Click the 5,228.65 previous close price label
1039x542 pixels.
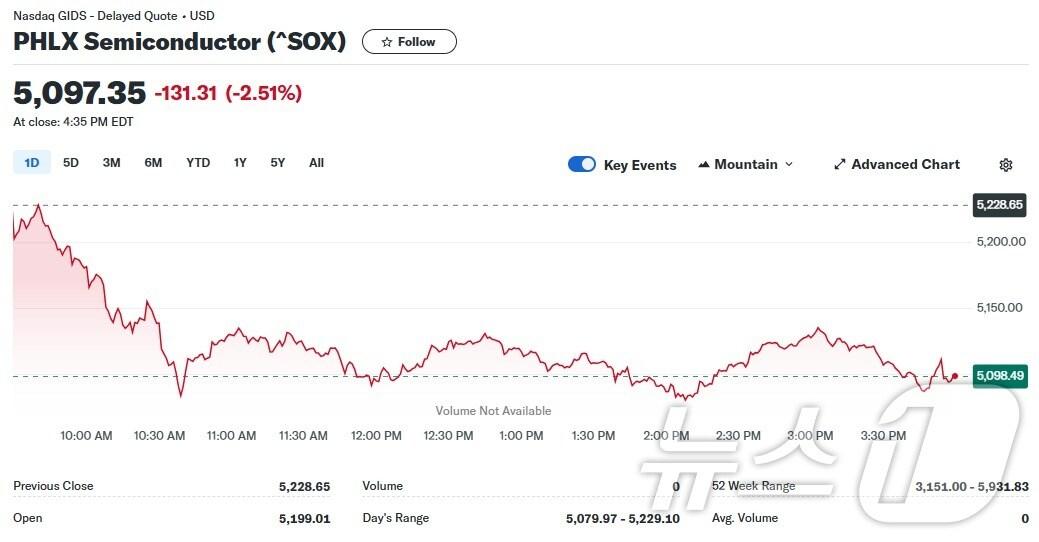point(999,205)
